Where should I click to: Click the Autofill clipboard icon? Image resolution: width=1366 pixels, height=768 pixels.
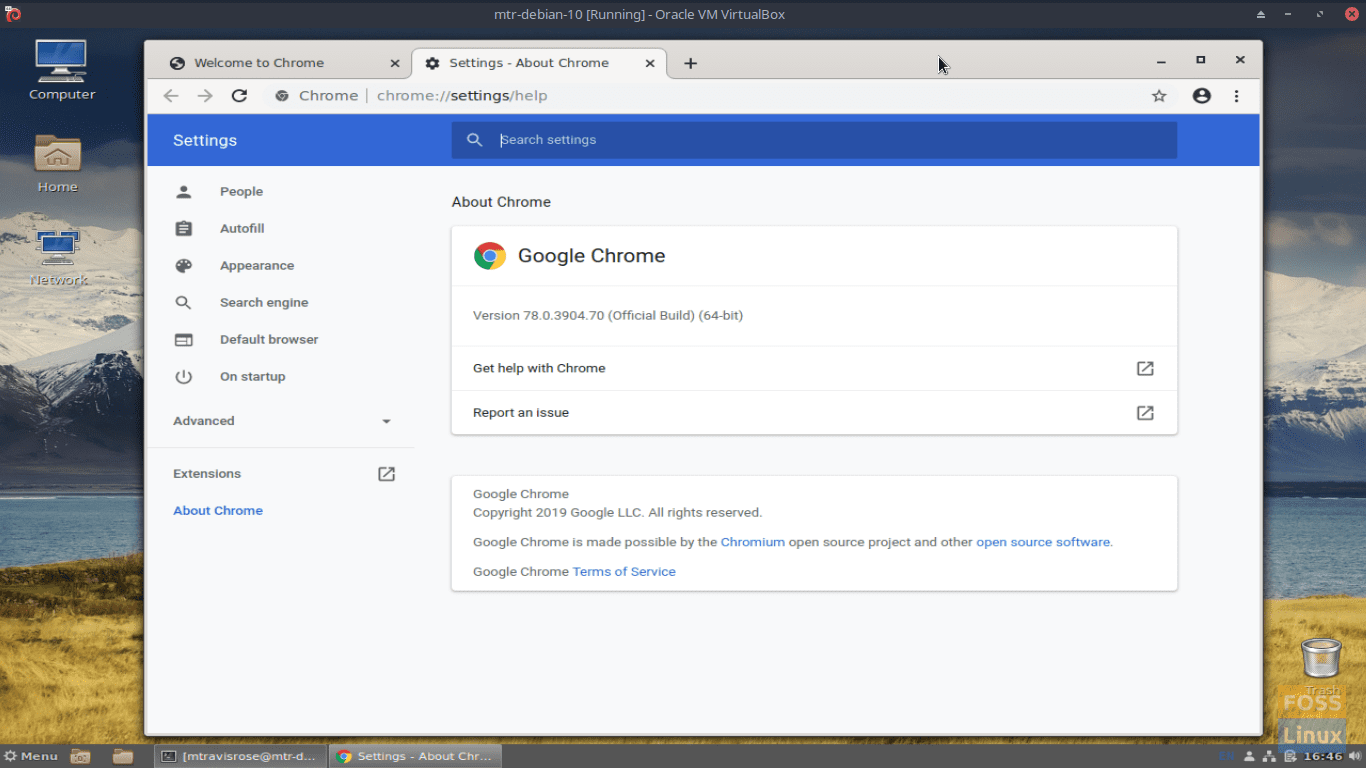(183, 229)
